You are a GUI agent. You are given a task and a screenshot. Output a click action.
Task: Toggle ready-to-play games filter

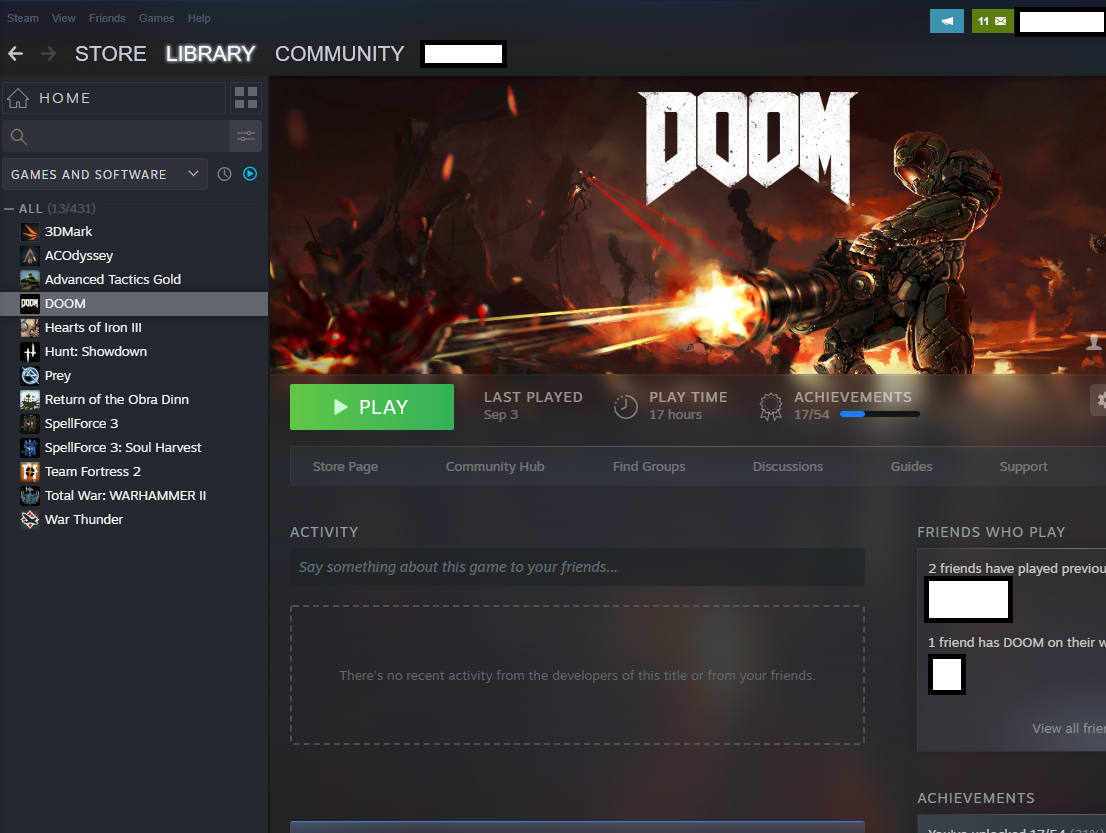pos(250,174)
